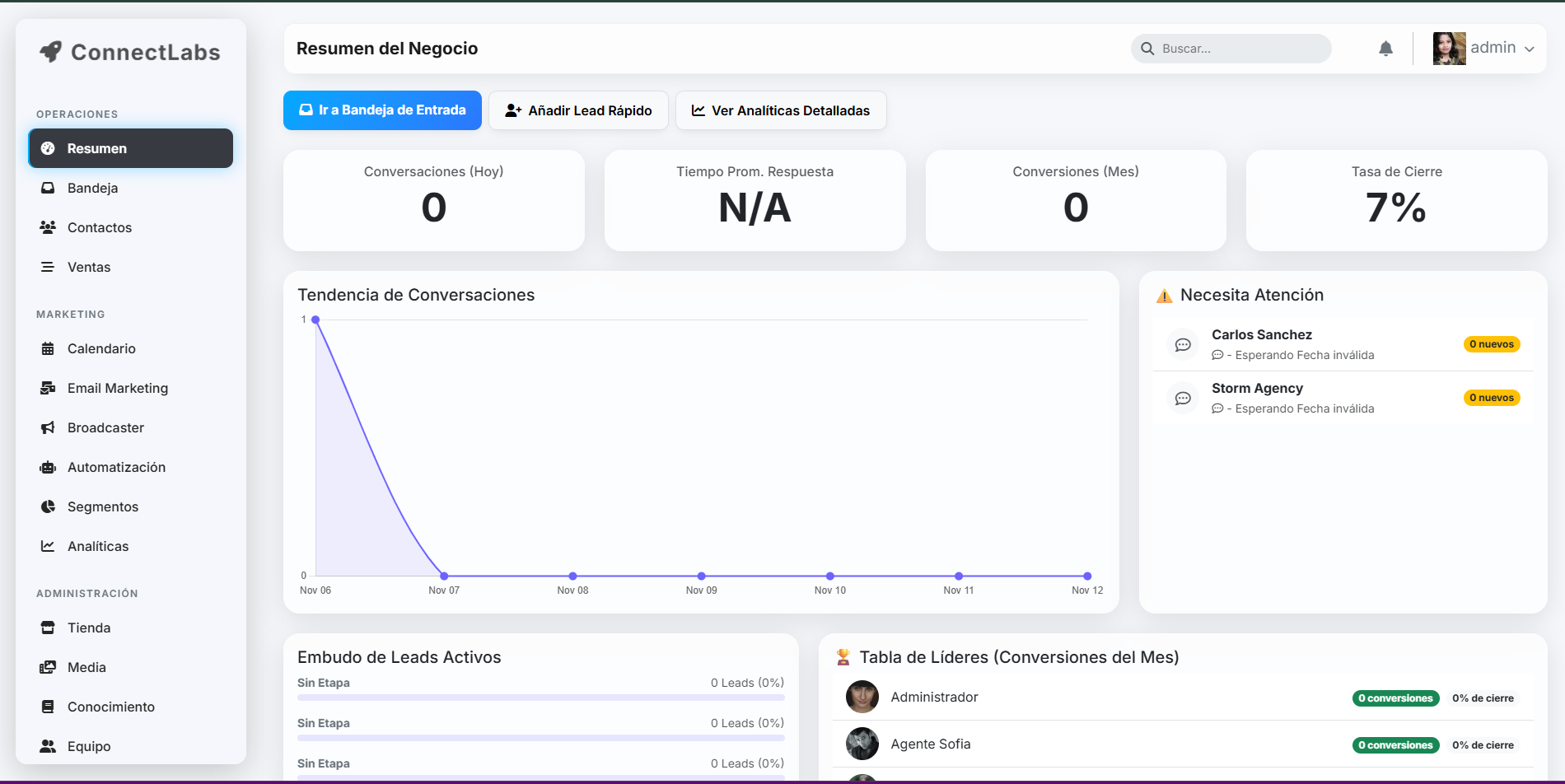Click the first Sin Etapa progress bar
This screenshot has height=784, width=1565.
pos(540,697)
